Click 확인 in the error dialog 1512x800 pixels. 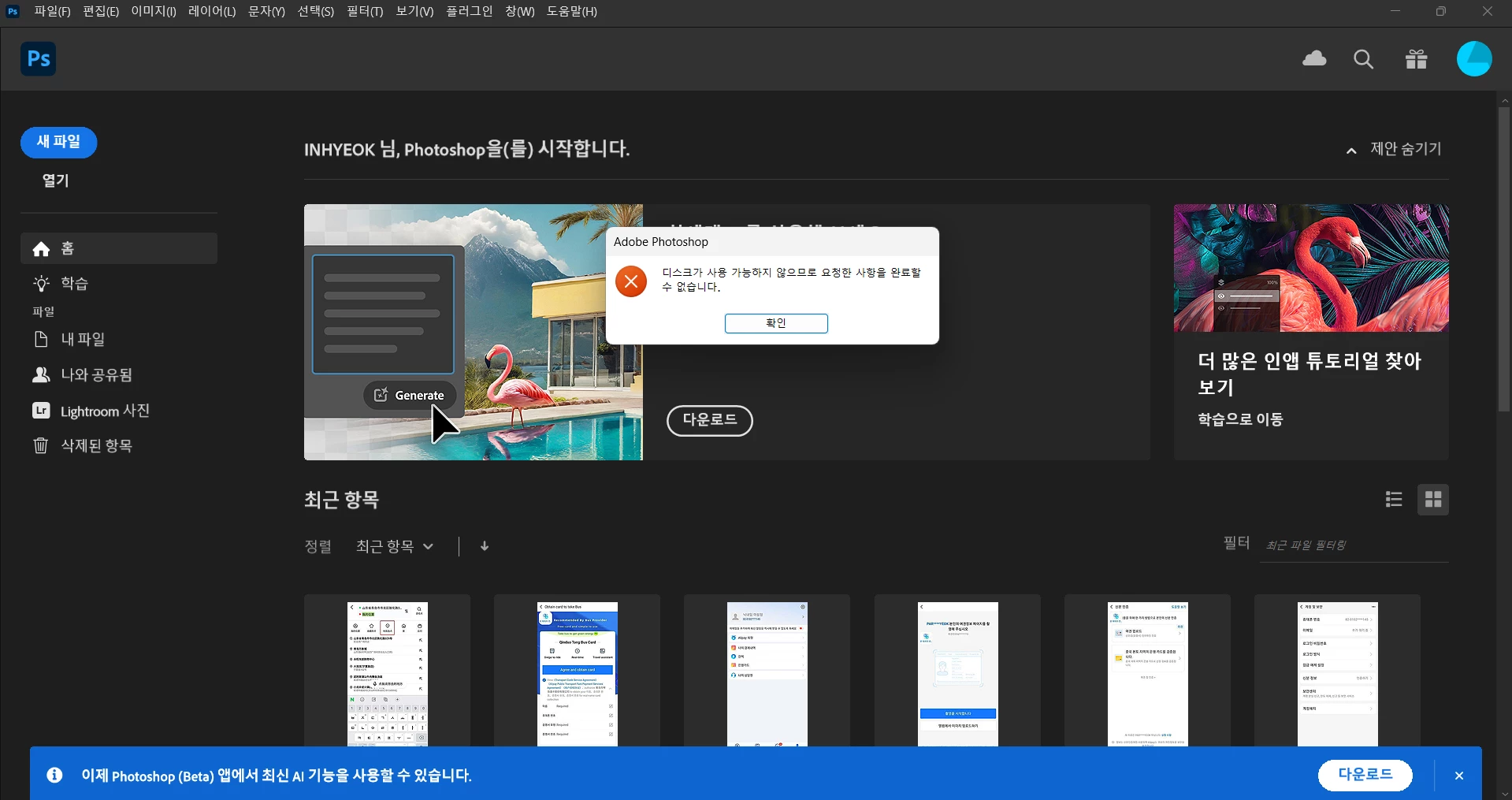click(x=776, y=323)
